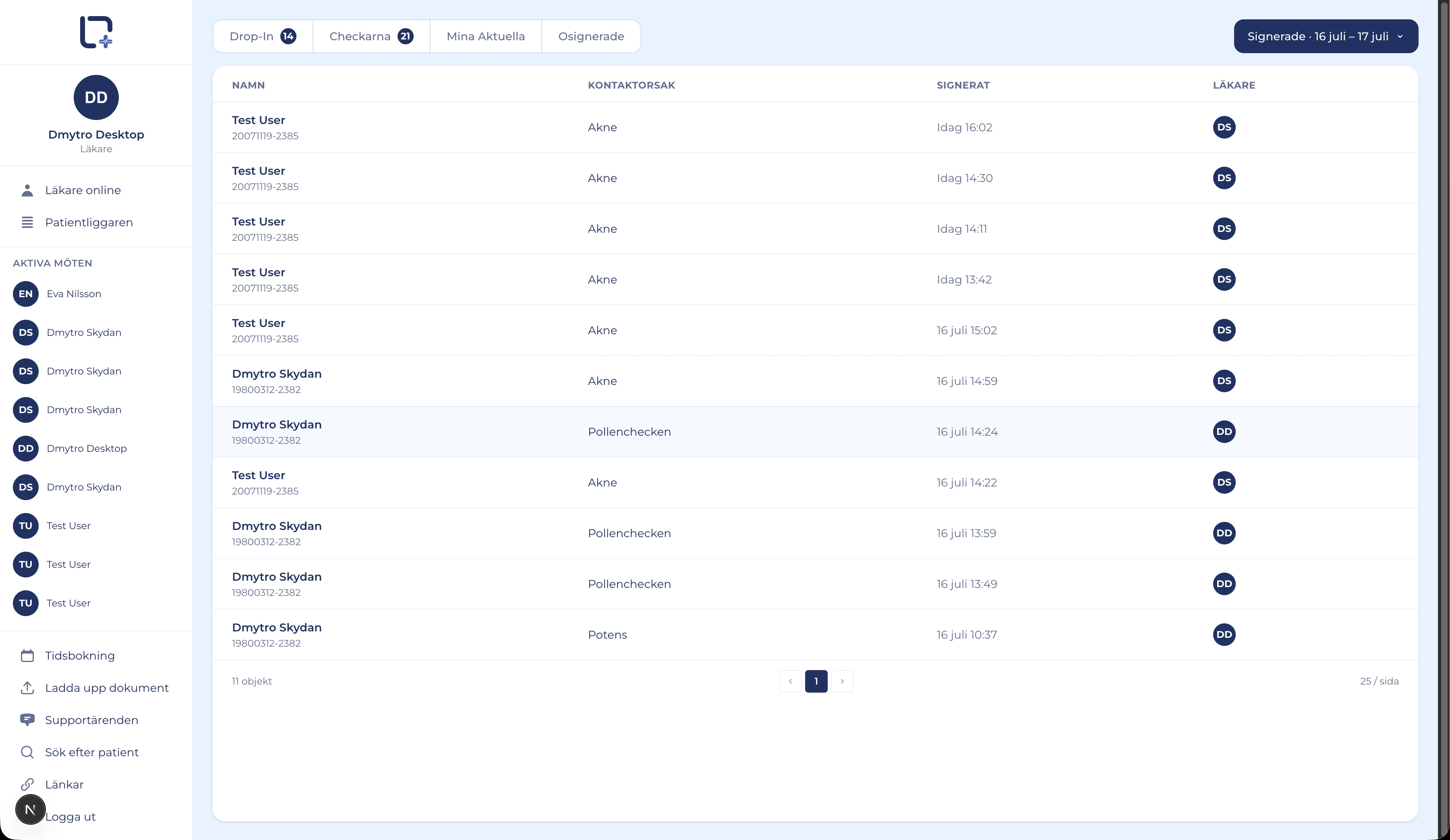Go to Tidsbokning
1450x840 pixels.
point(80,656)
